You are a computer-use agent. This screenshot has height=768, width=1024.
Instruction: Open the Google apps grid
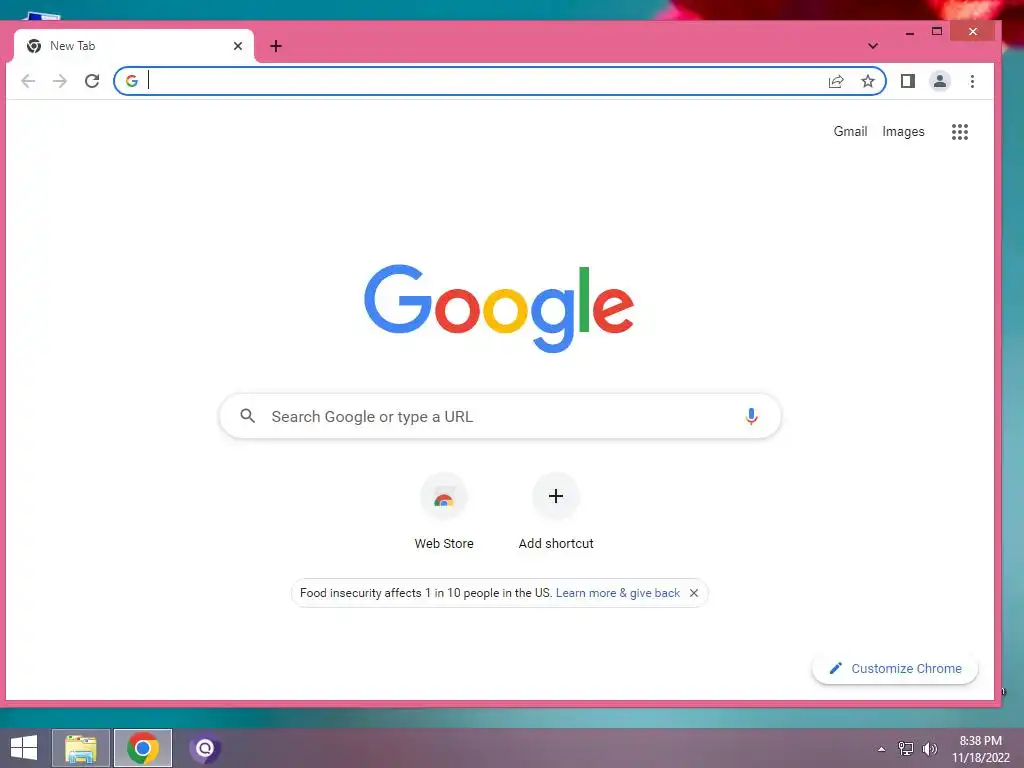[959, 132]
